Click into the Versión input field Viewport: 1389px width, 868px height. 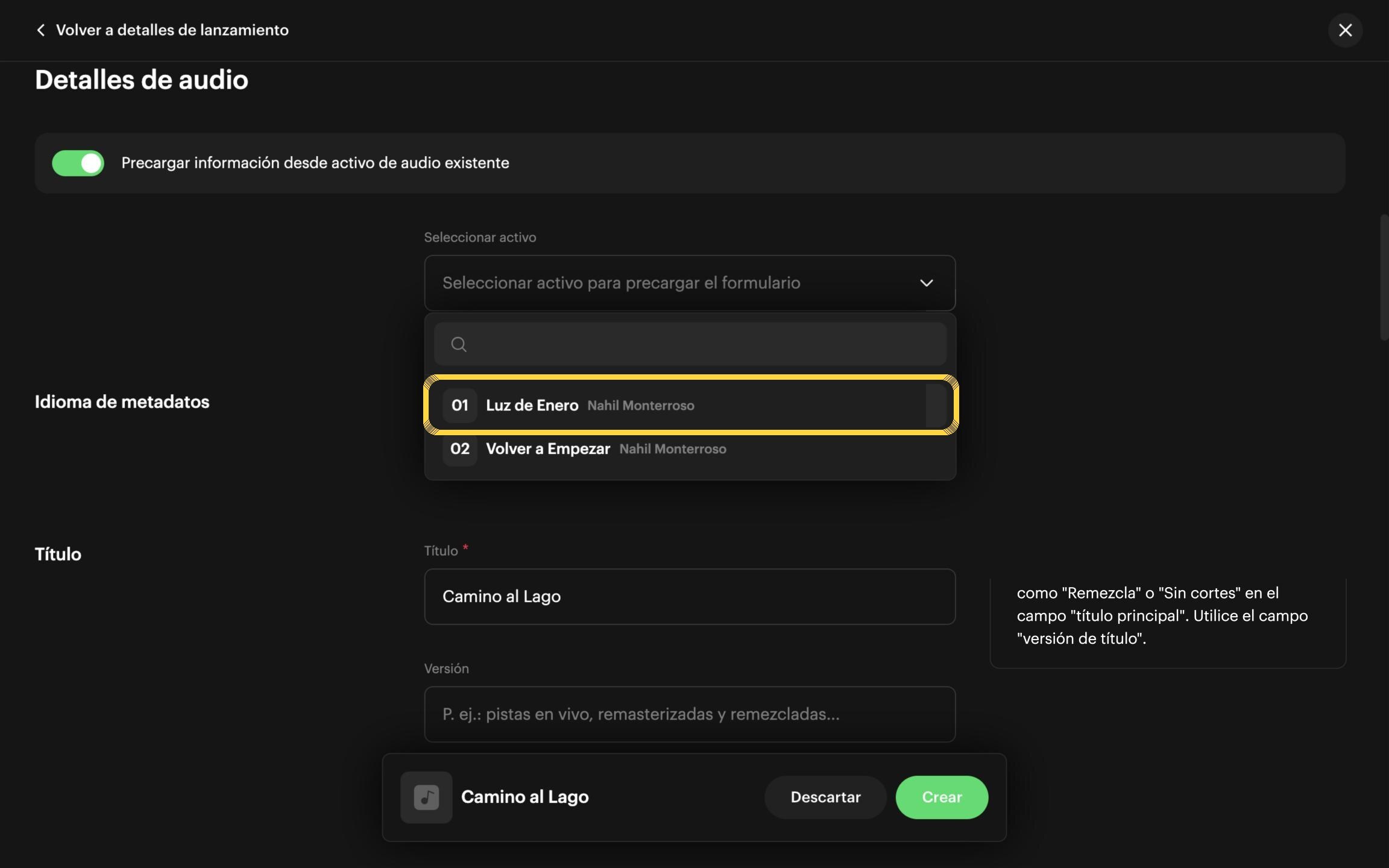point(690,714)
